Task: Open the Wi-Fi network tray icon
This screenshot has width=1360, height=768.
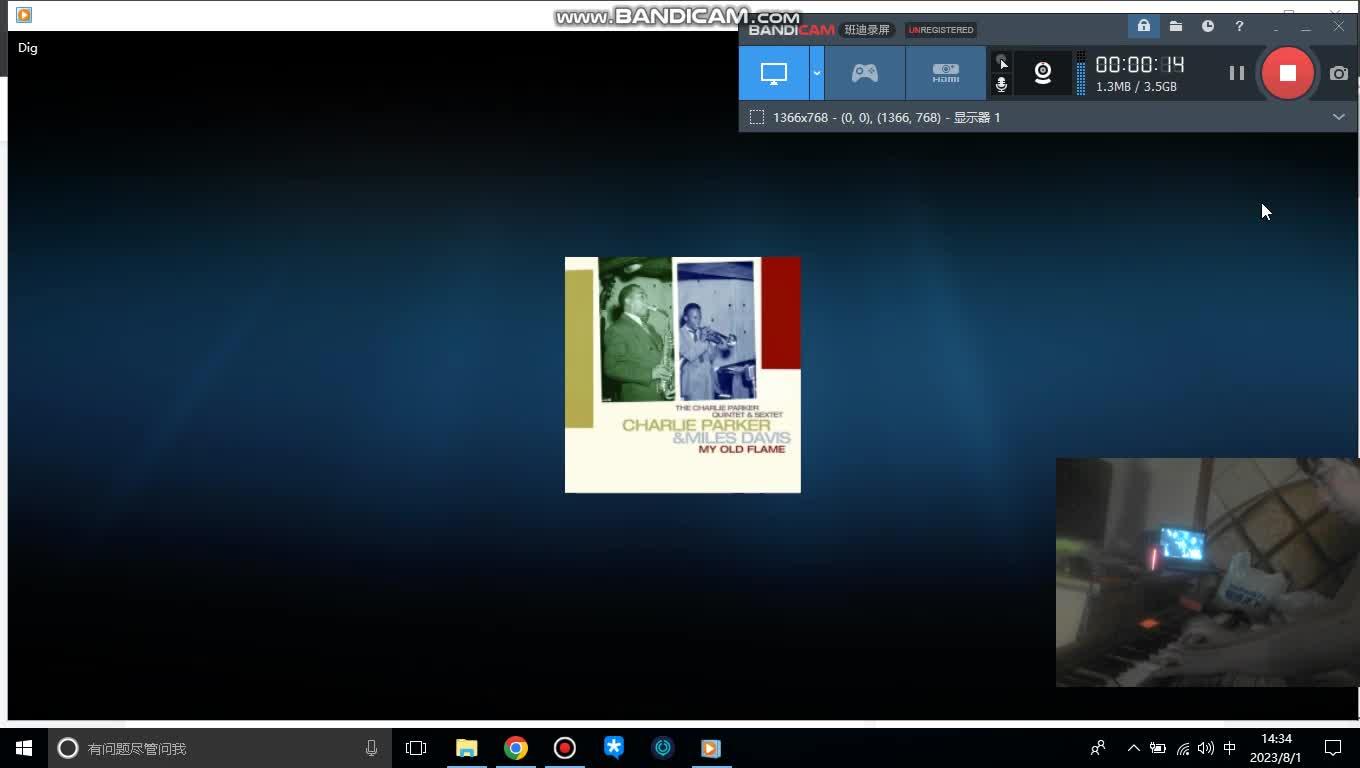Action: point(1183,748)
